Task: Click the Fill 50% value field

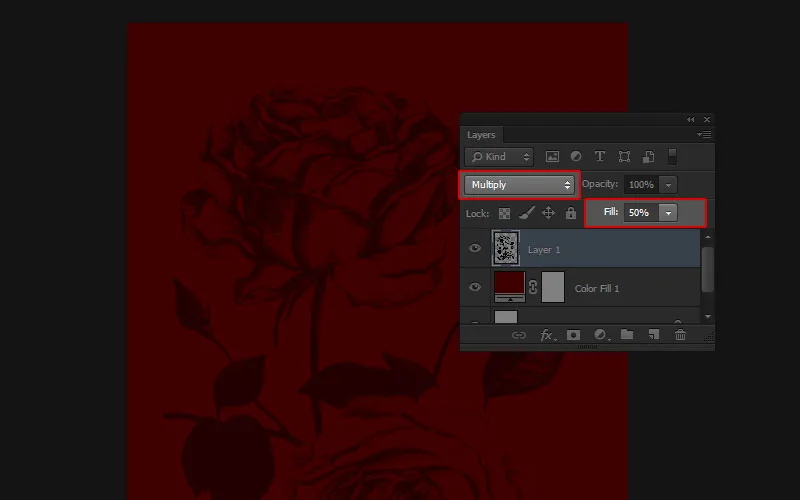Action: pos(641,213)
